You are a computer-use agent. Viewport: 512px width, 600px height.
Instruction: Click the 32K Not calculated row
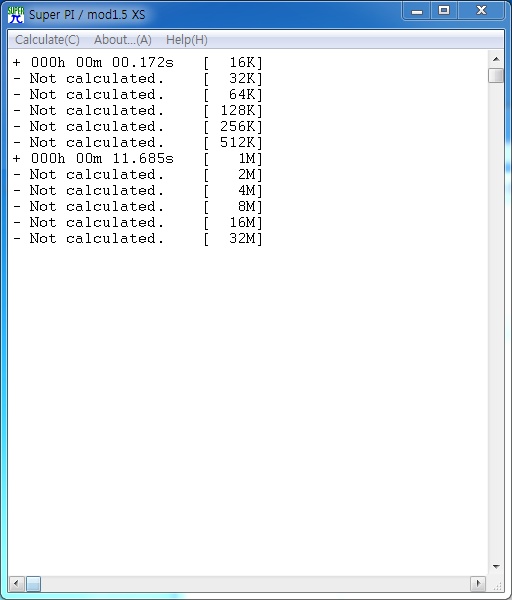pos(138,78)
